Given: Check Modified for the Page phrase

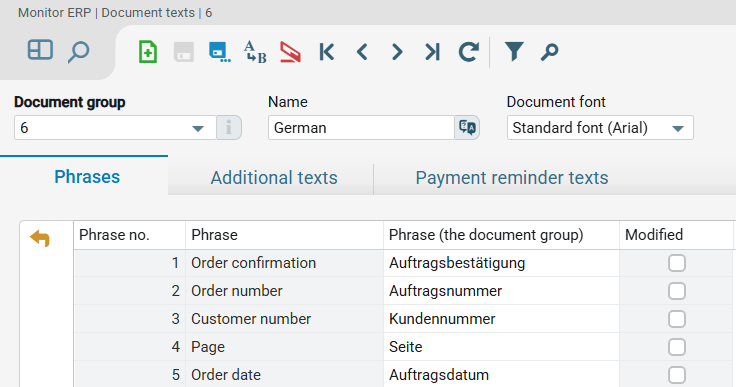Looking at the screenshot, I should point(677,348).
